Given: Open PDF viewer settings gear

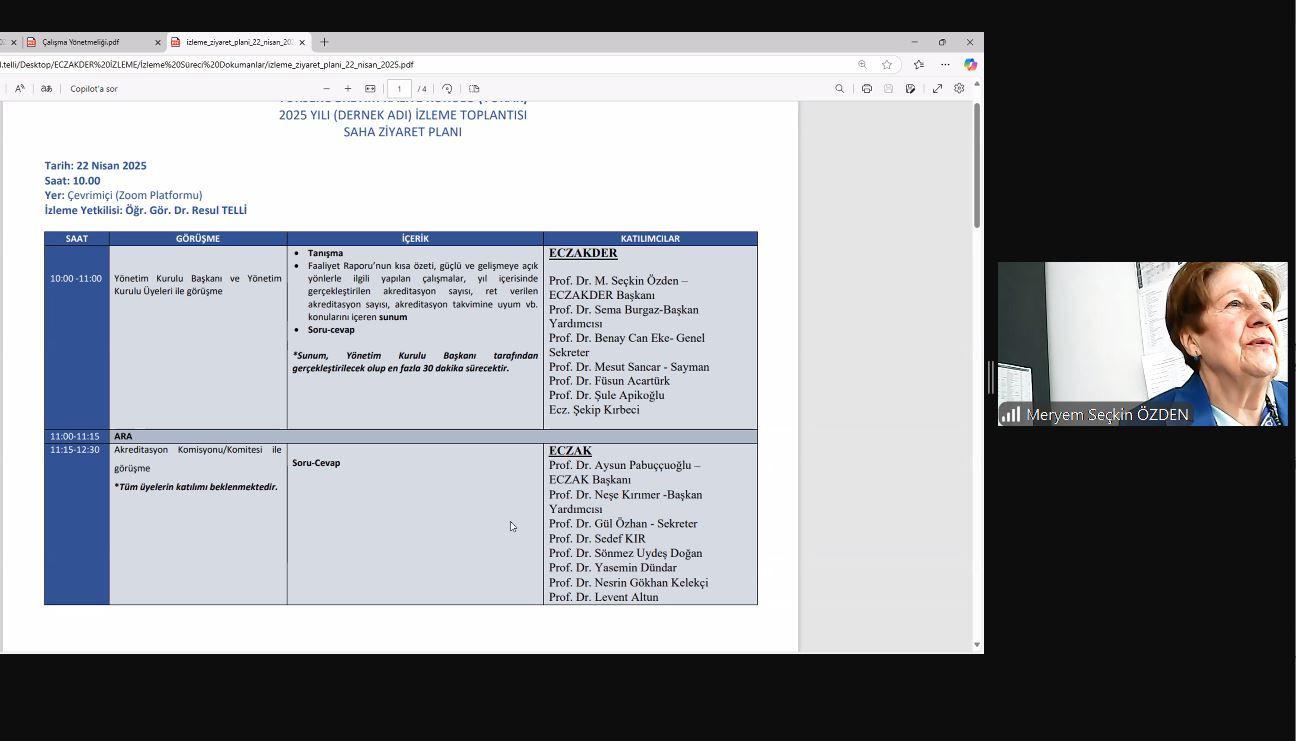Looking at the screenshot, I should [959, 89].
